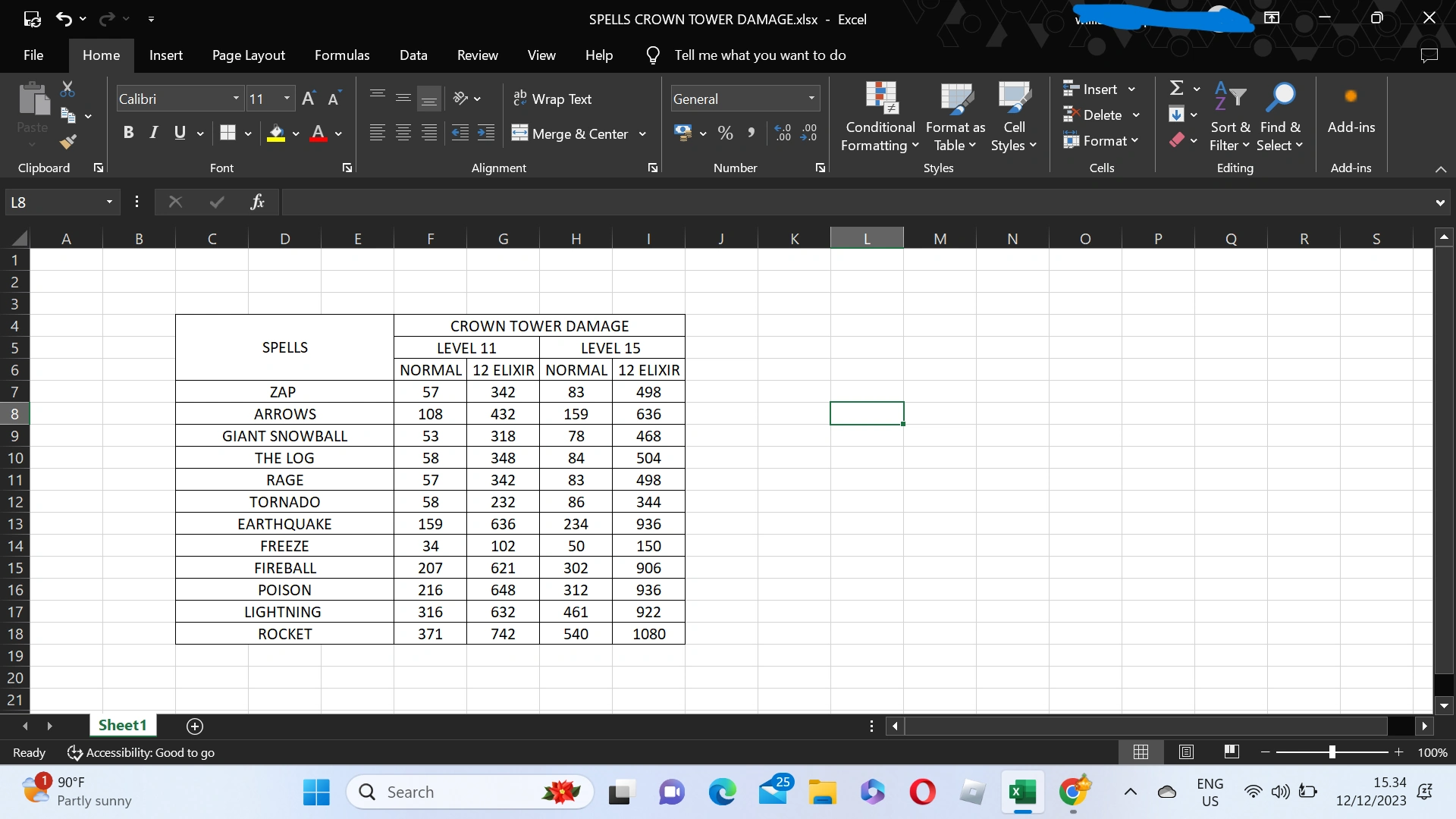Open the Merge & Center dropdown arrow
The image size is (1456, 819).
tap(642, 134)
